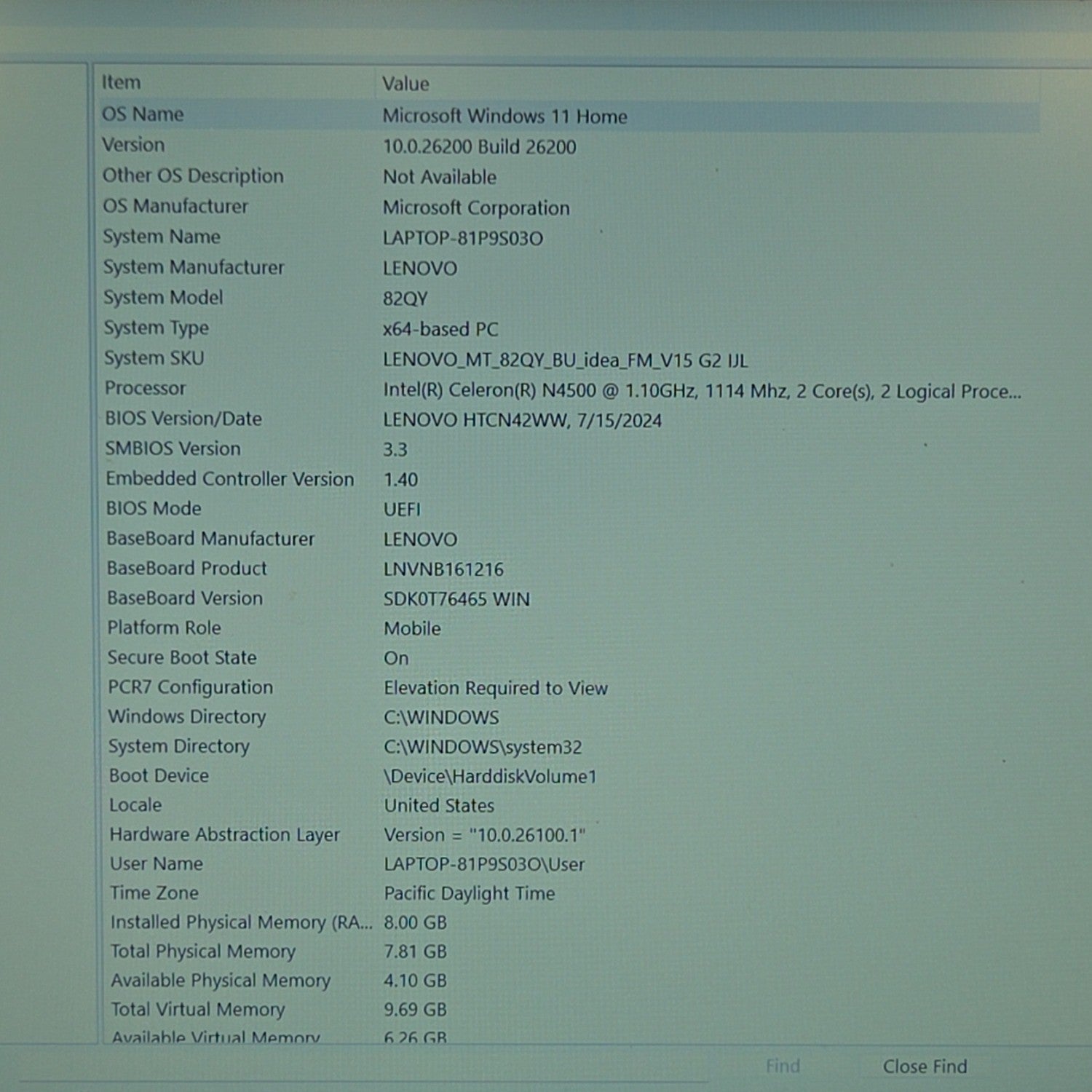
Task: Select the System SKU row
Action: (x=568, y=359)
